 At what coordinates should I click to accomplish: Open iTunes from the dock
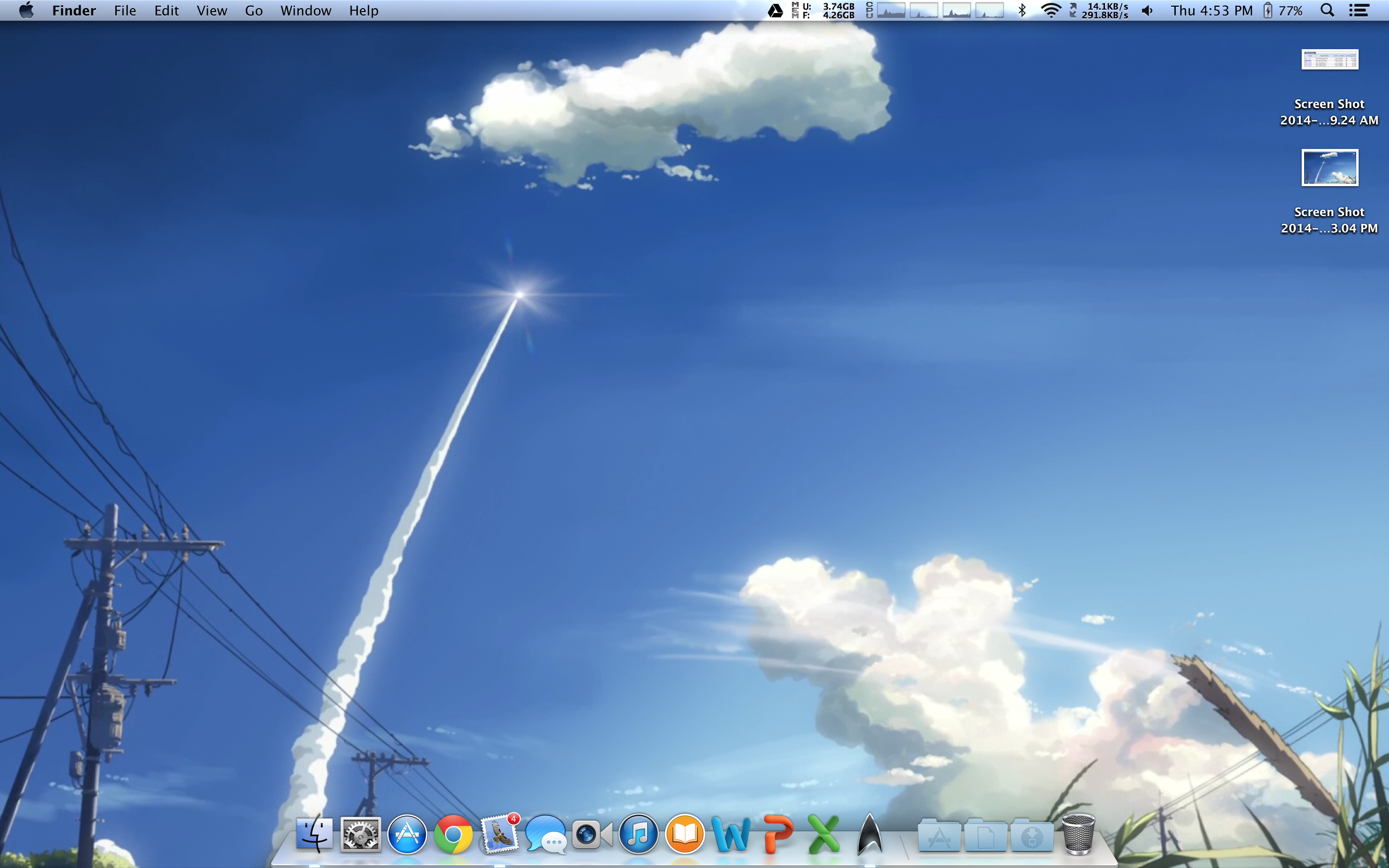pyautogui.click(x=638, y=834)
